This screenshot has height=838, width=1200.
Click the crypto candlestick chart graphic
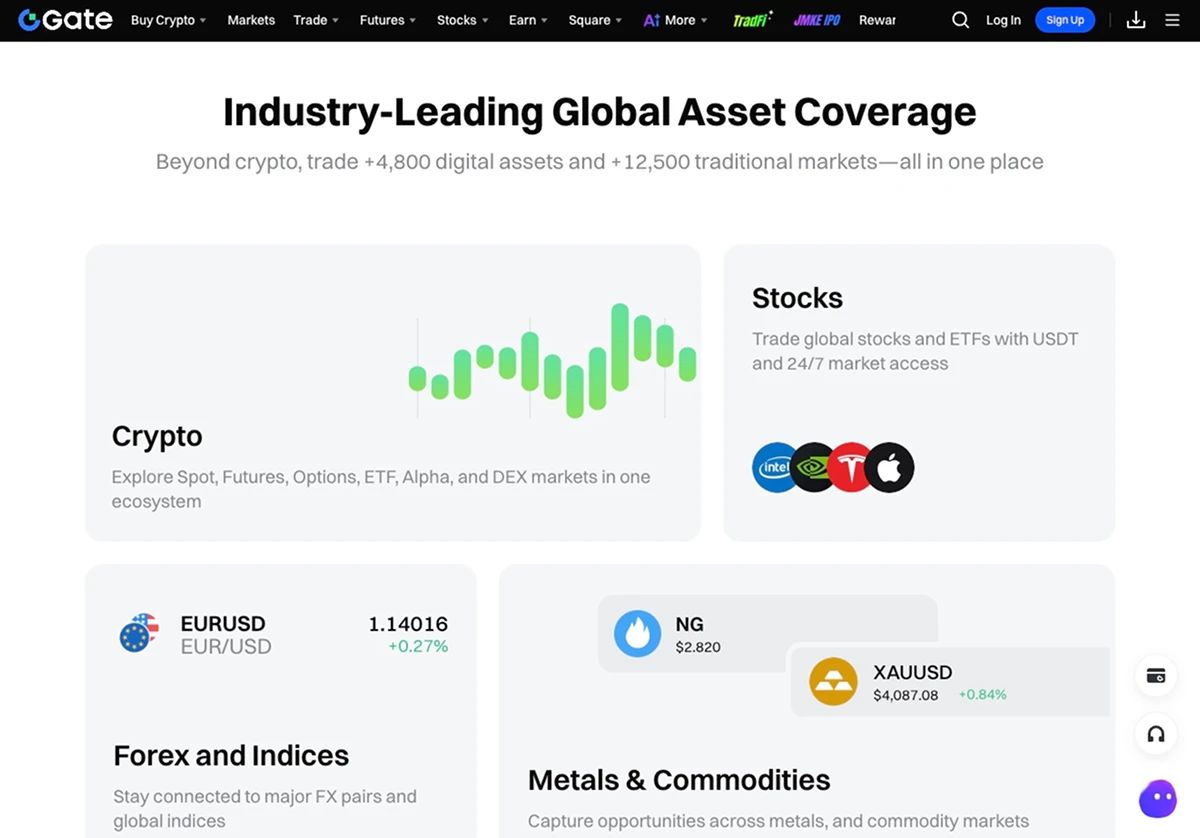pos(552,360)
